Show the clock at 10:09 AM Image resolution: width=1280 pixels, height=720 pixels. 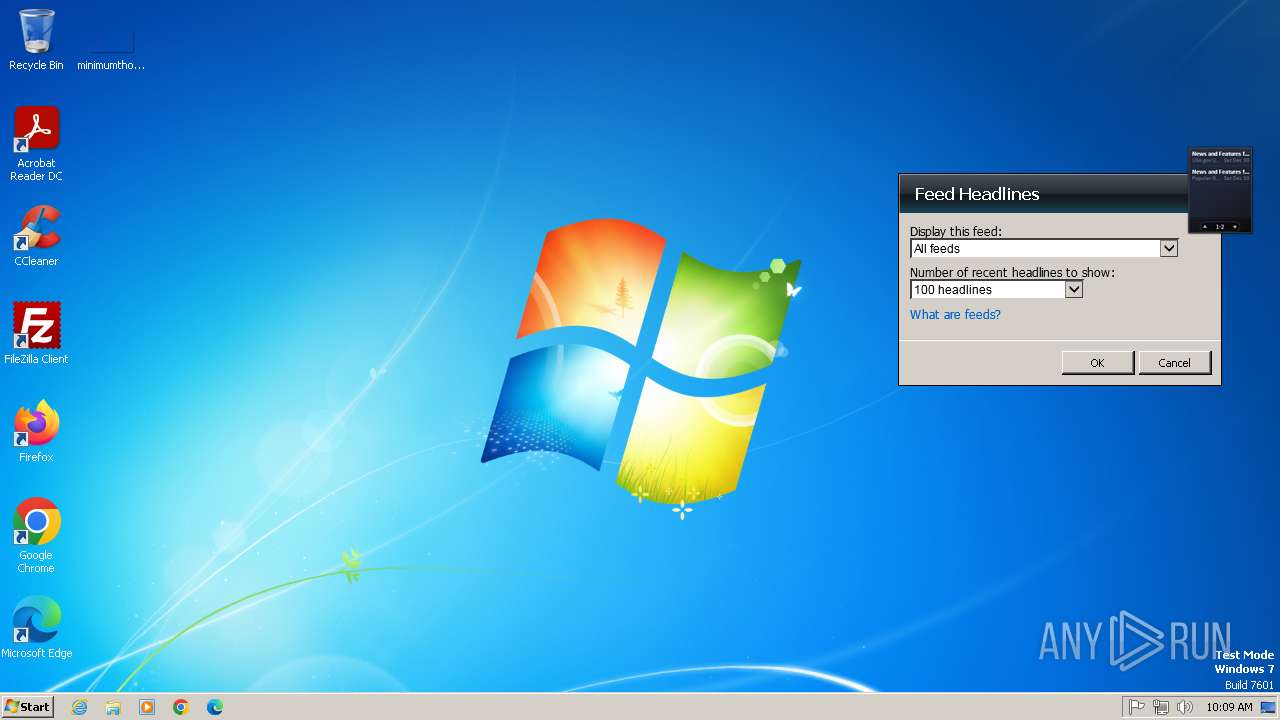click(1229, 707)
